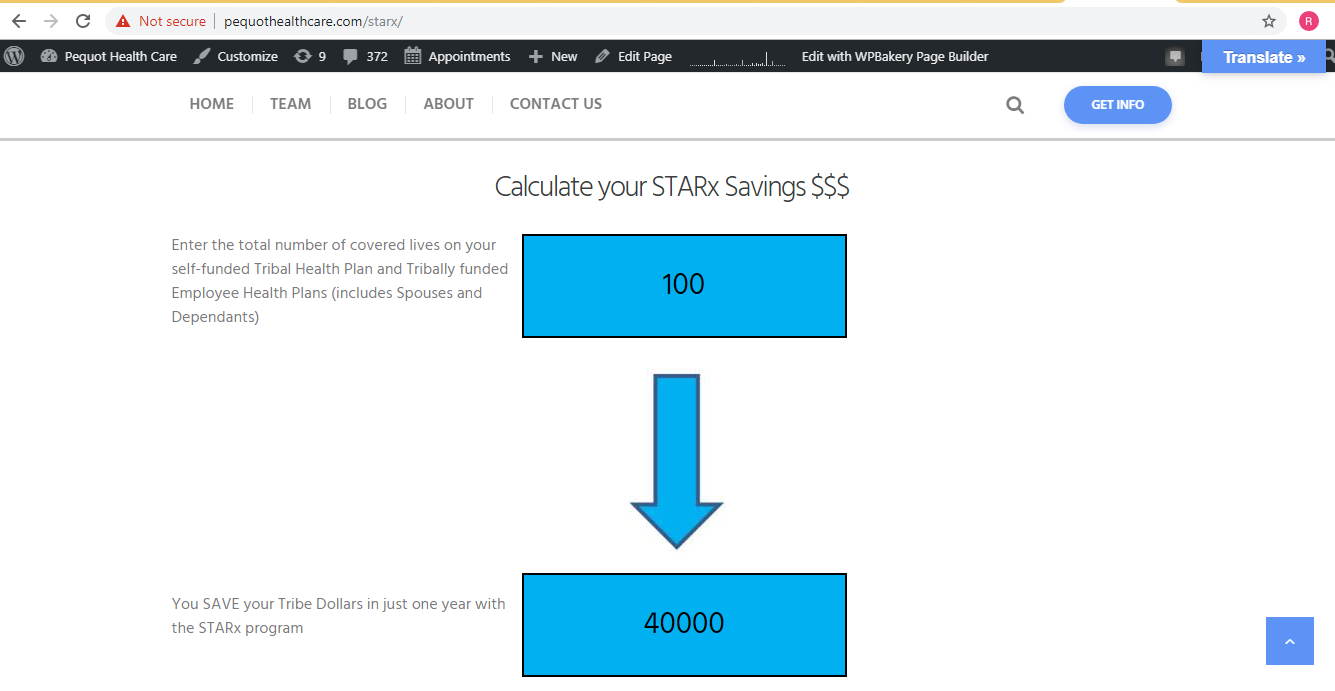
Task: Click the savings result box showing 40000
Action: click(684, 625)
